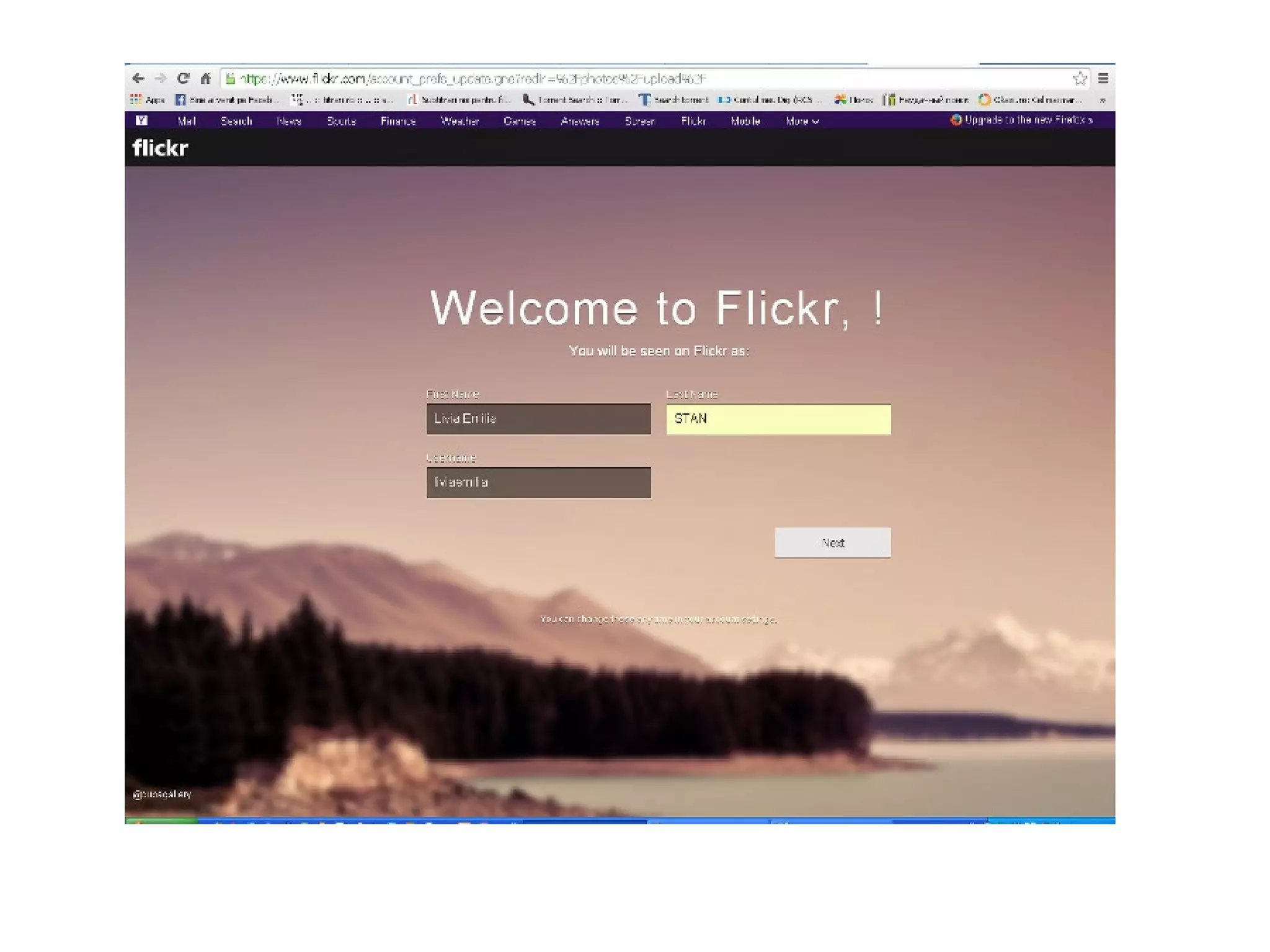
Task: Open Mail in the Yahoo navigation bar
Action: pyautogui.click(x=186, y=121)
